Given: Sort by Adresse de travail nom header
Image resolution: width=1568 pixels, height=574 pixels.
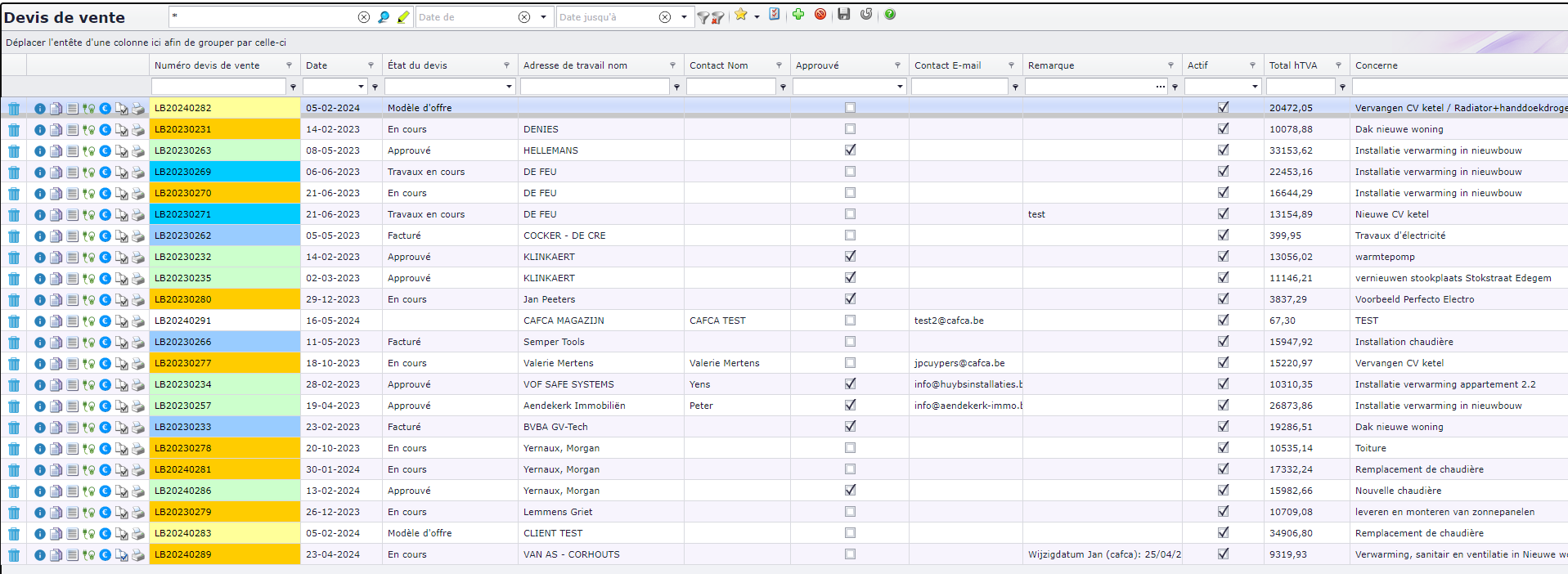Looking at the screenshot, I should (575, 65).
